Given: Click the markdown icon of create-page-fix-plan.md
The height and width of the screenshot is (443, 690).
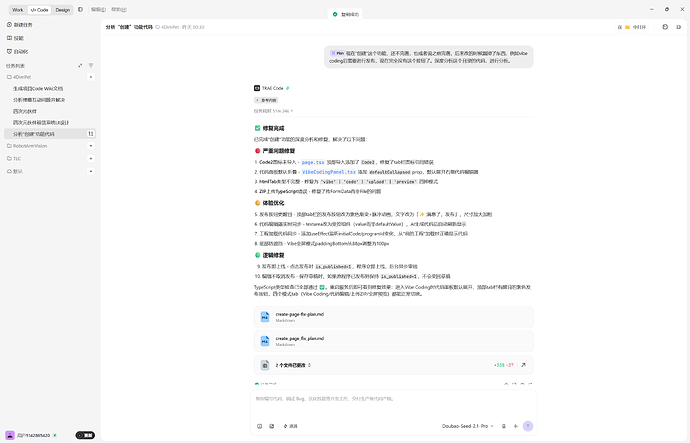Looking at the screenshot, I should point(264,317).
